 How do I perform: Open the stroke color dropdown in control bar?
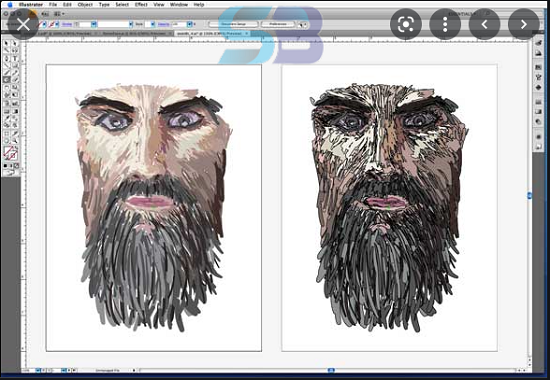(x=57, y=25)
